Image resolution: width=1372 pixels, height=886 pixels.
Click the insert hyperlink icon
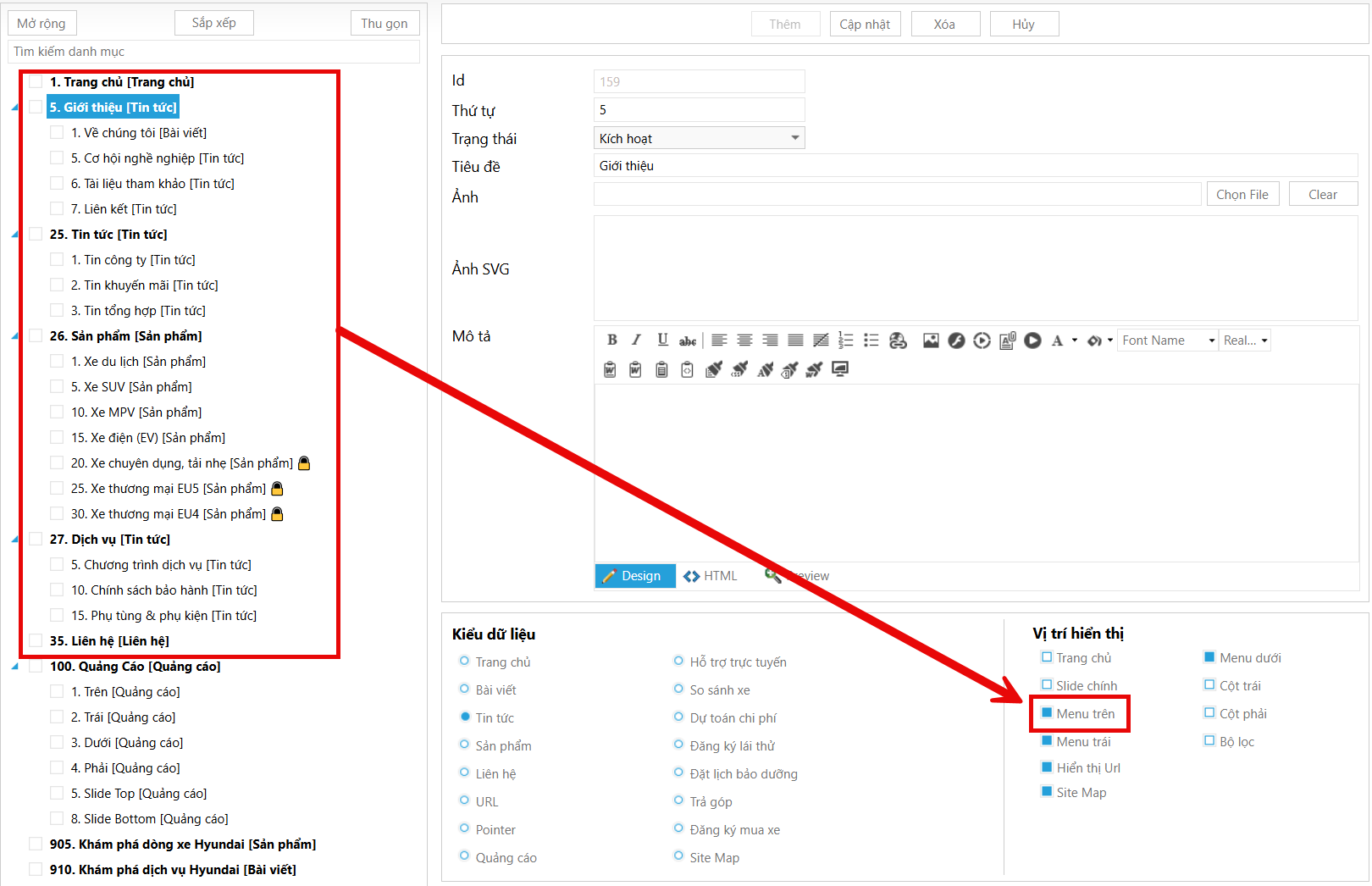pos(898,341)
